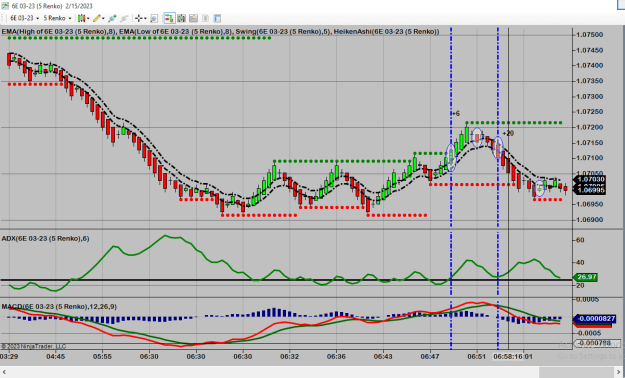Click the 06:36 time axis label
Image resolution: width=625 pixels, height=378 pixels.
click(336, 356)
